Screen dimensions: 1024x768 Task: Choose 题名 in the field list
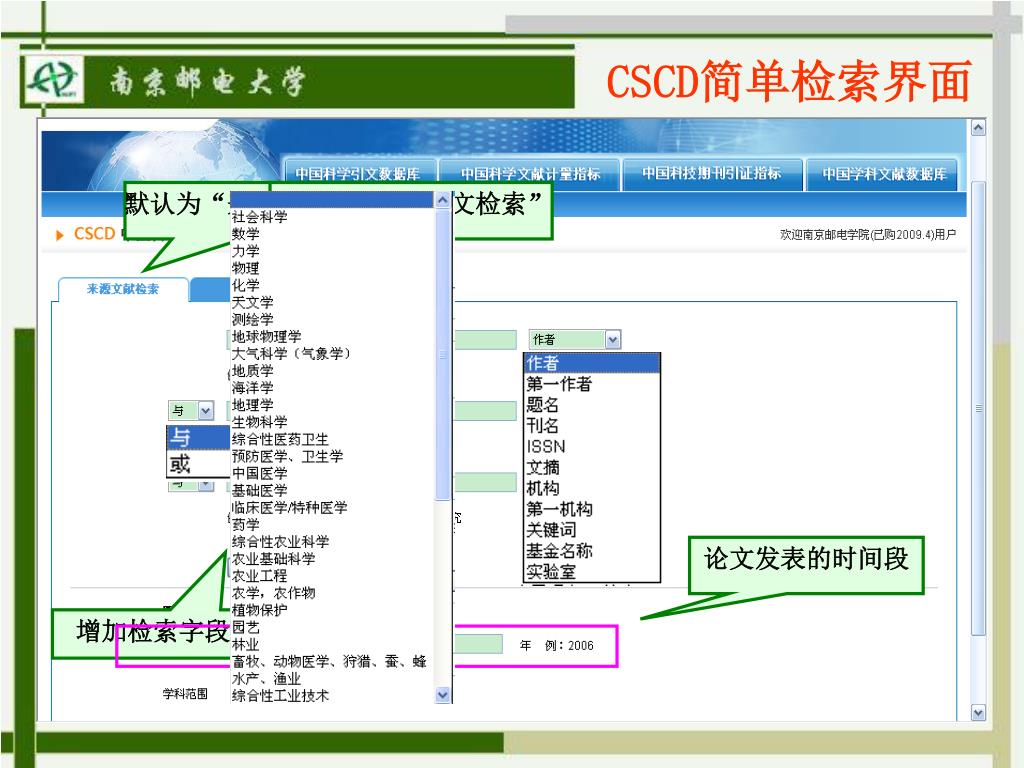(x=592, y=405)
